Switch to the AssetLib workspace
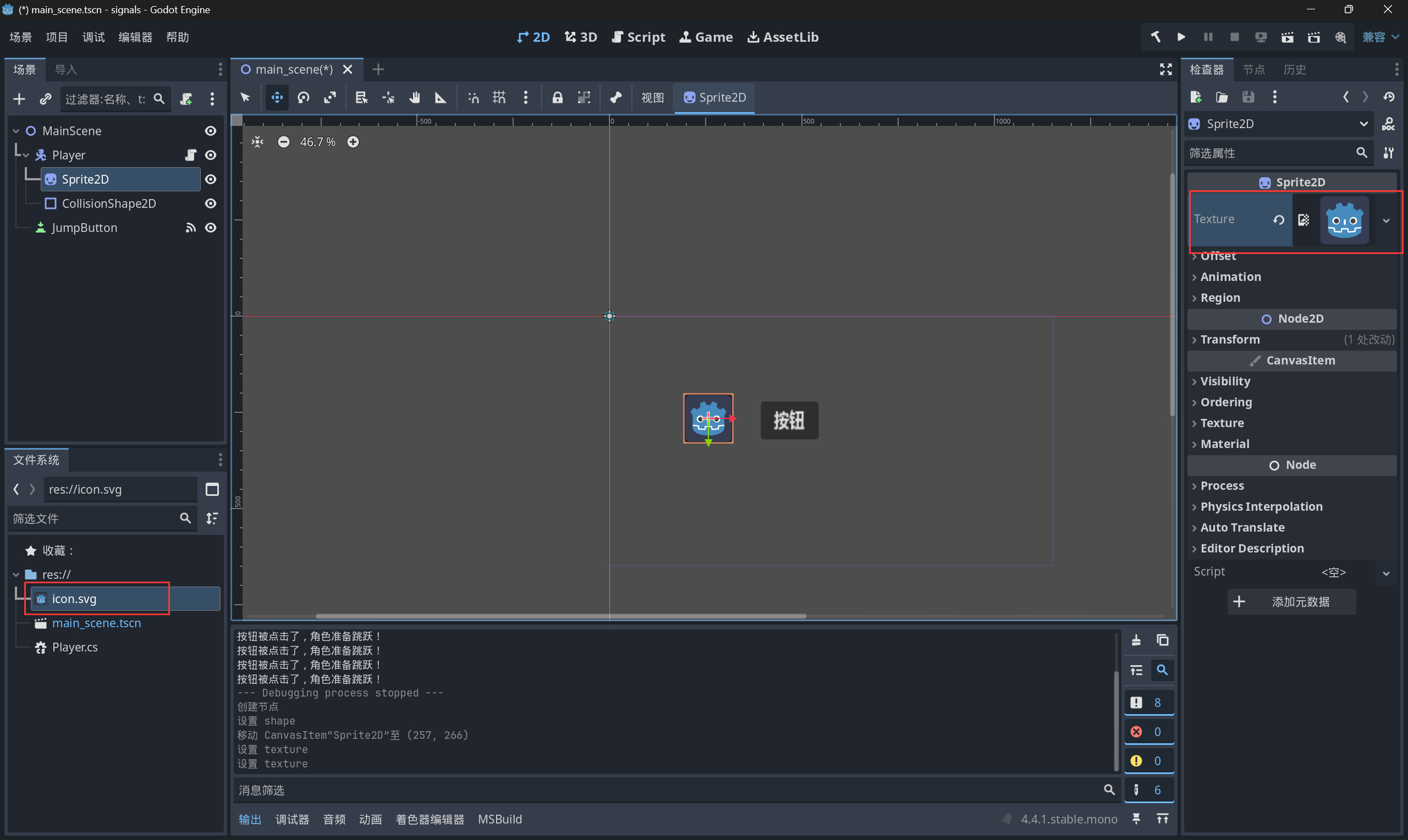The height and width of the screenshot is (840, 1408). pyautogui.click(x=783, y=37)
